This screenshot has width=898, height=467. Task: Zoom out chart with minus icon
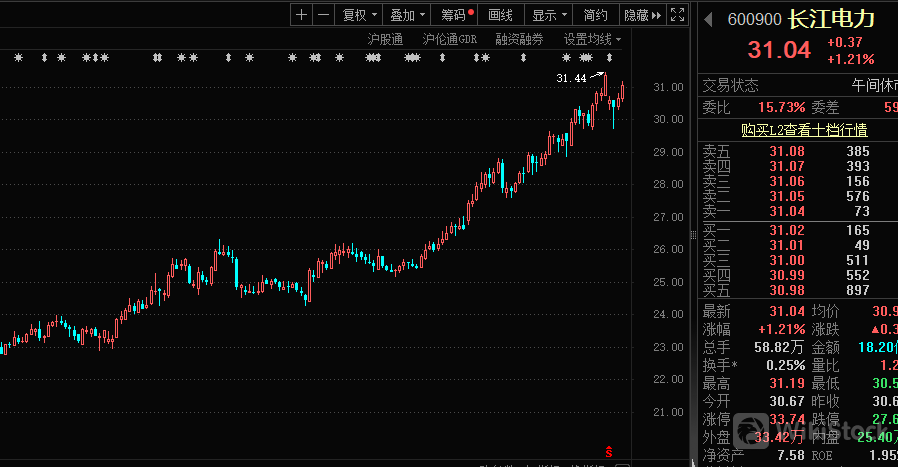(324, 15)
